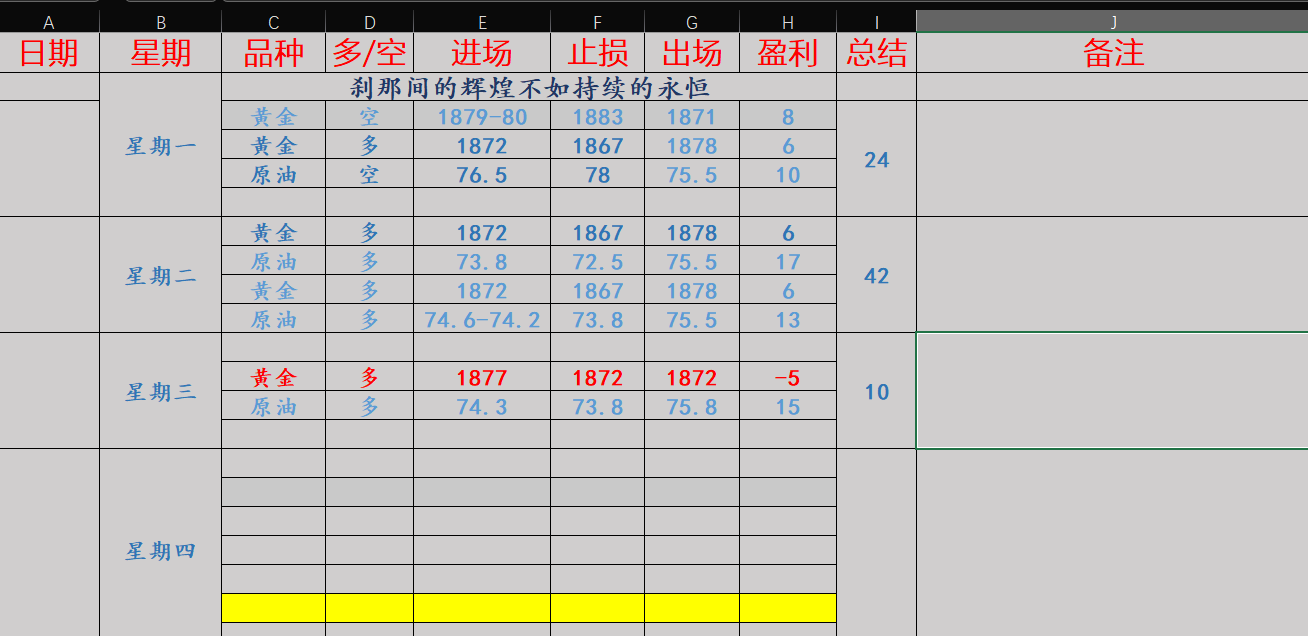Select the profit cell showing 17
This screenshot has width=1308, height=636.
[x=788, y=262]
